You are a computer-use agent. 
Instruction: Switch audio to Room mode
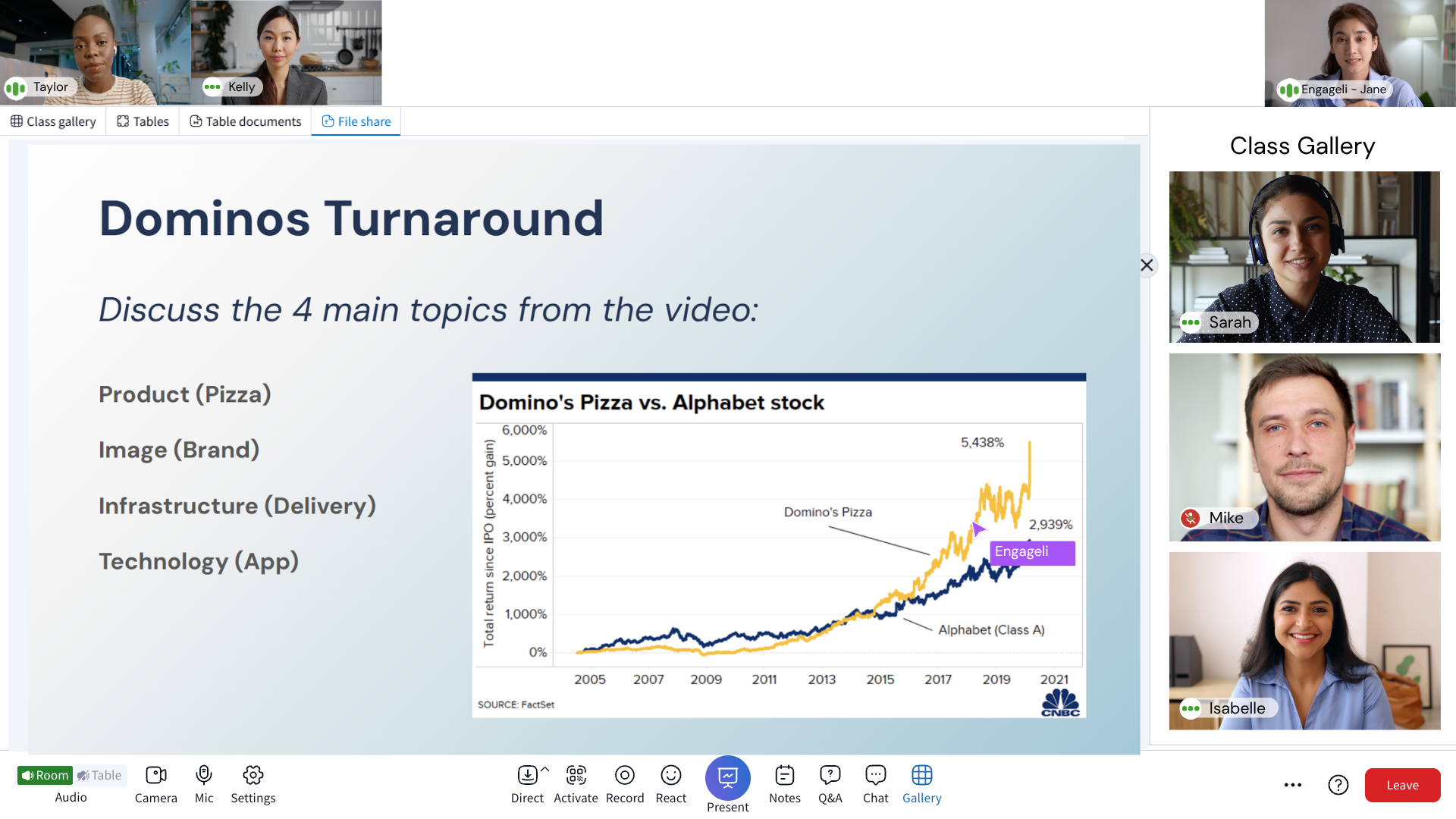(x=45, y=775)
